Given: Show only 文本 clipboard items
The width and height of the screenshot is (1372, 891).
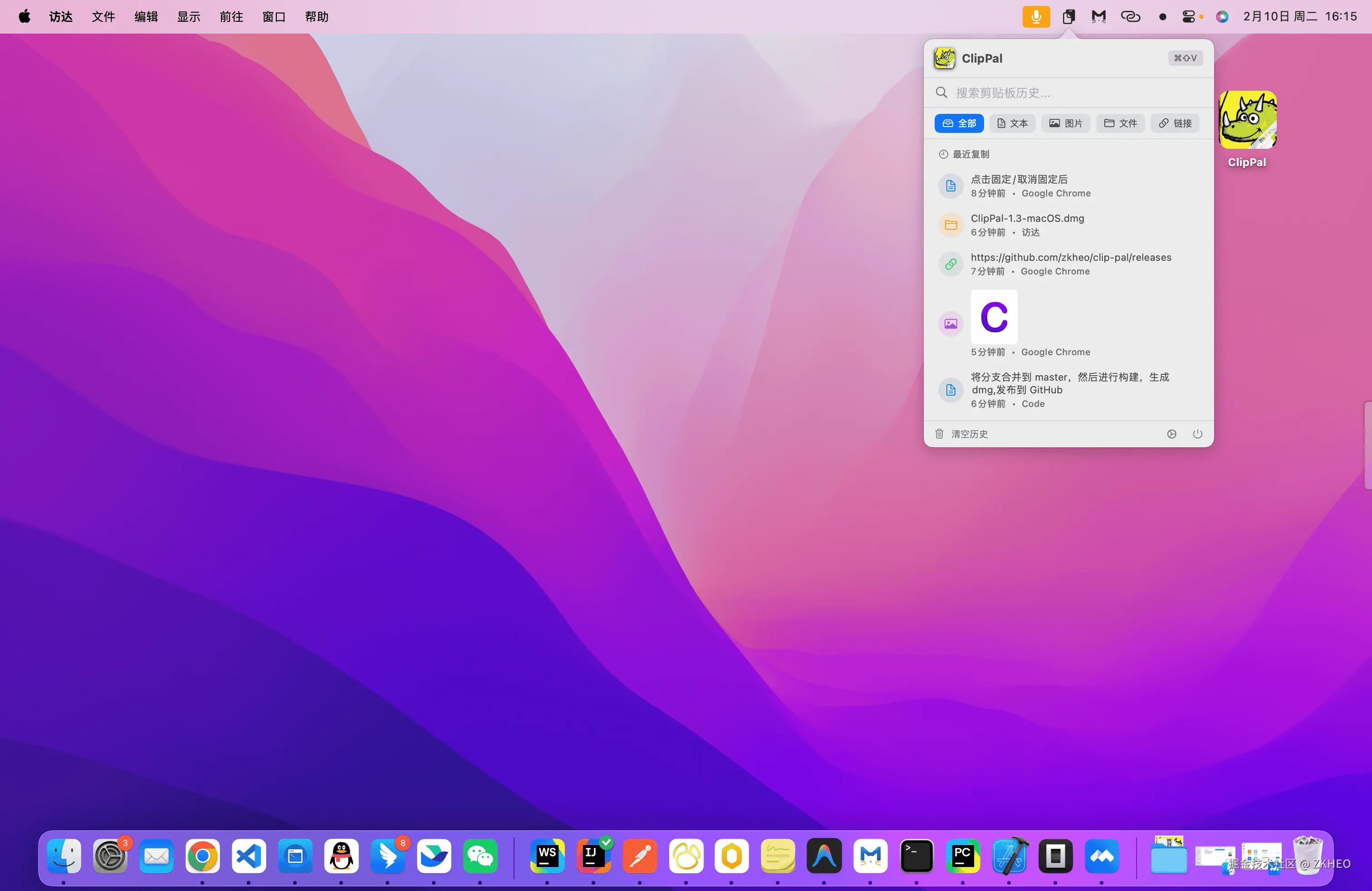Looking at the screenshot, I should point(1012,123).
